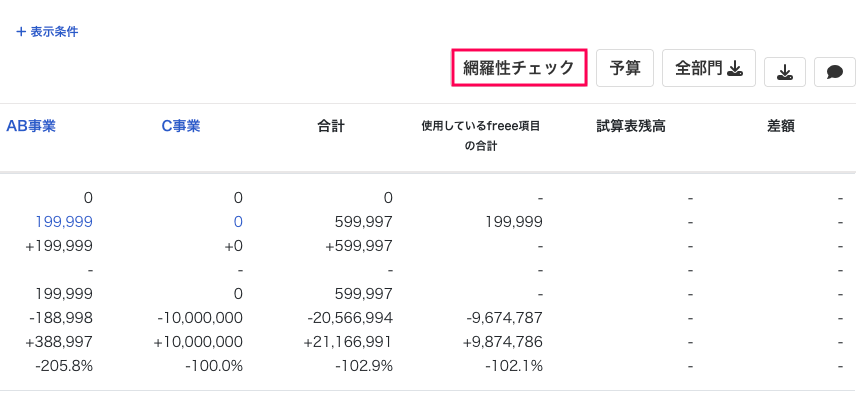Expand the 表示条件 display conditions

tap(48, 32)
